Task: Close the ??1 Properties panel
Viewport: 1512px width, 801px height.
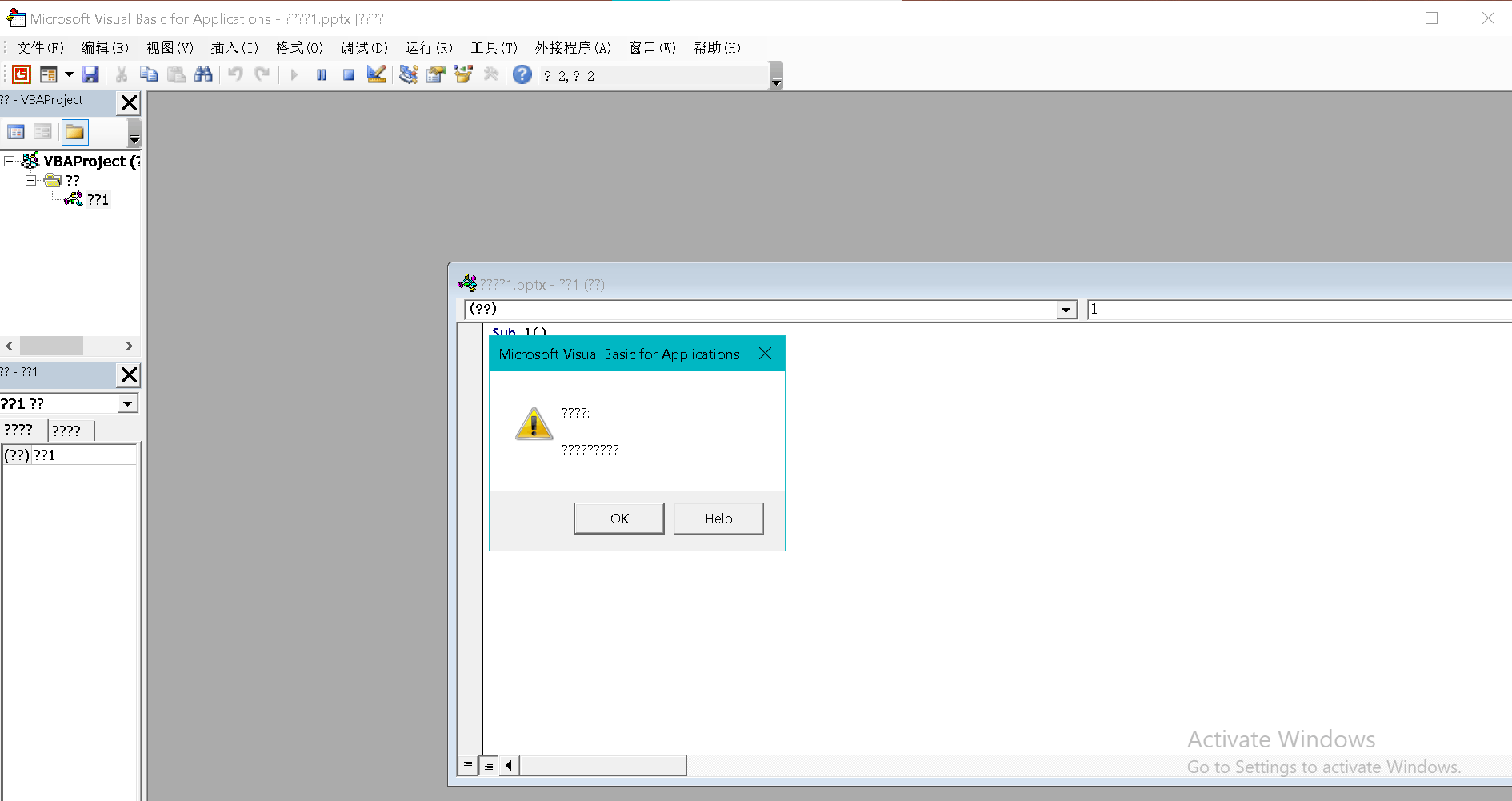Action: pyautogui.click(x=129, y=374)
